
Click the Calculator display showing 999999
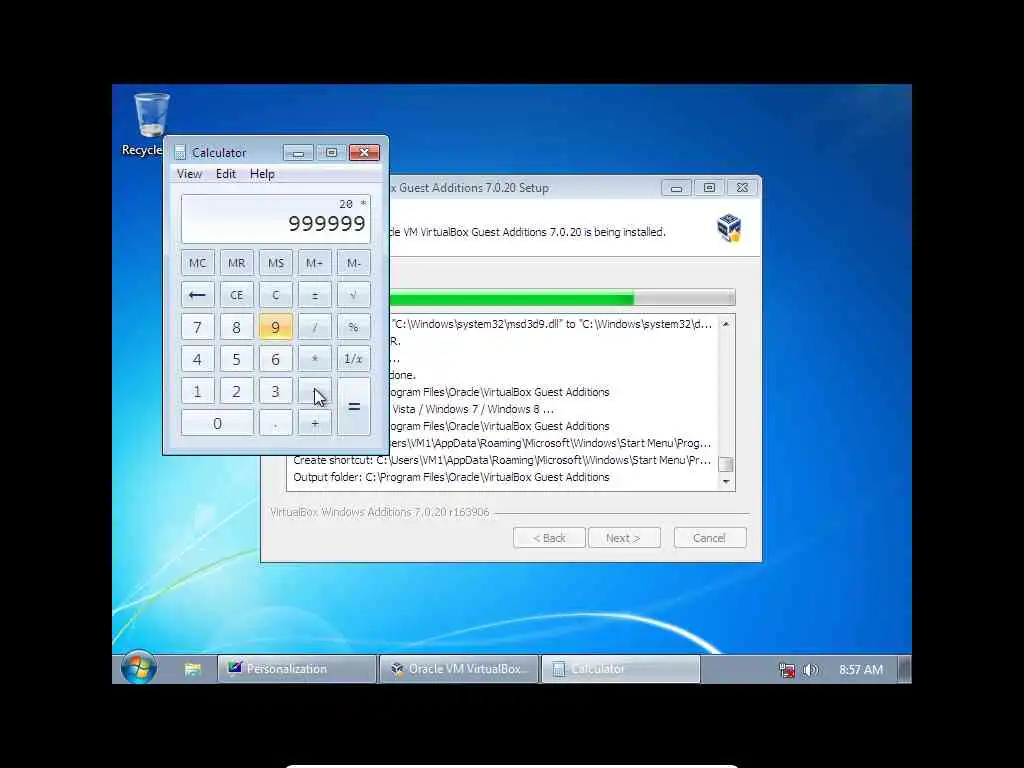tap(276, 219)
